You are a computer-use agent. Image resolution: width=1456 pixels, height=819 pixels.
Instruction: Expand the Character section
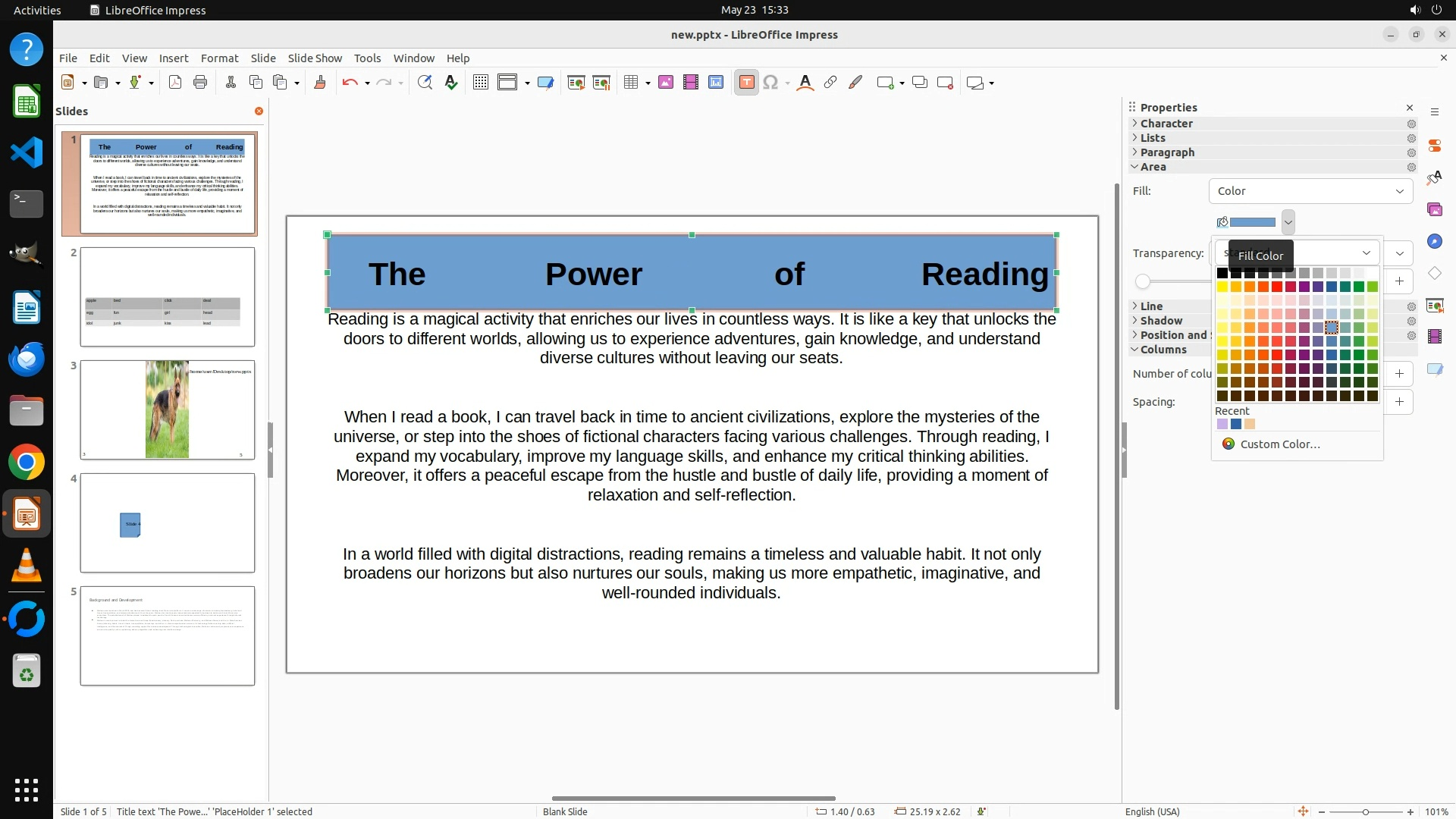(1166, 124)
